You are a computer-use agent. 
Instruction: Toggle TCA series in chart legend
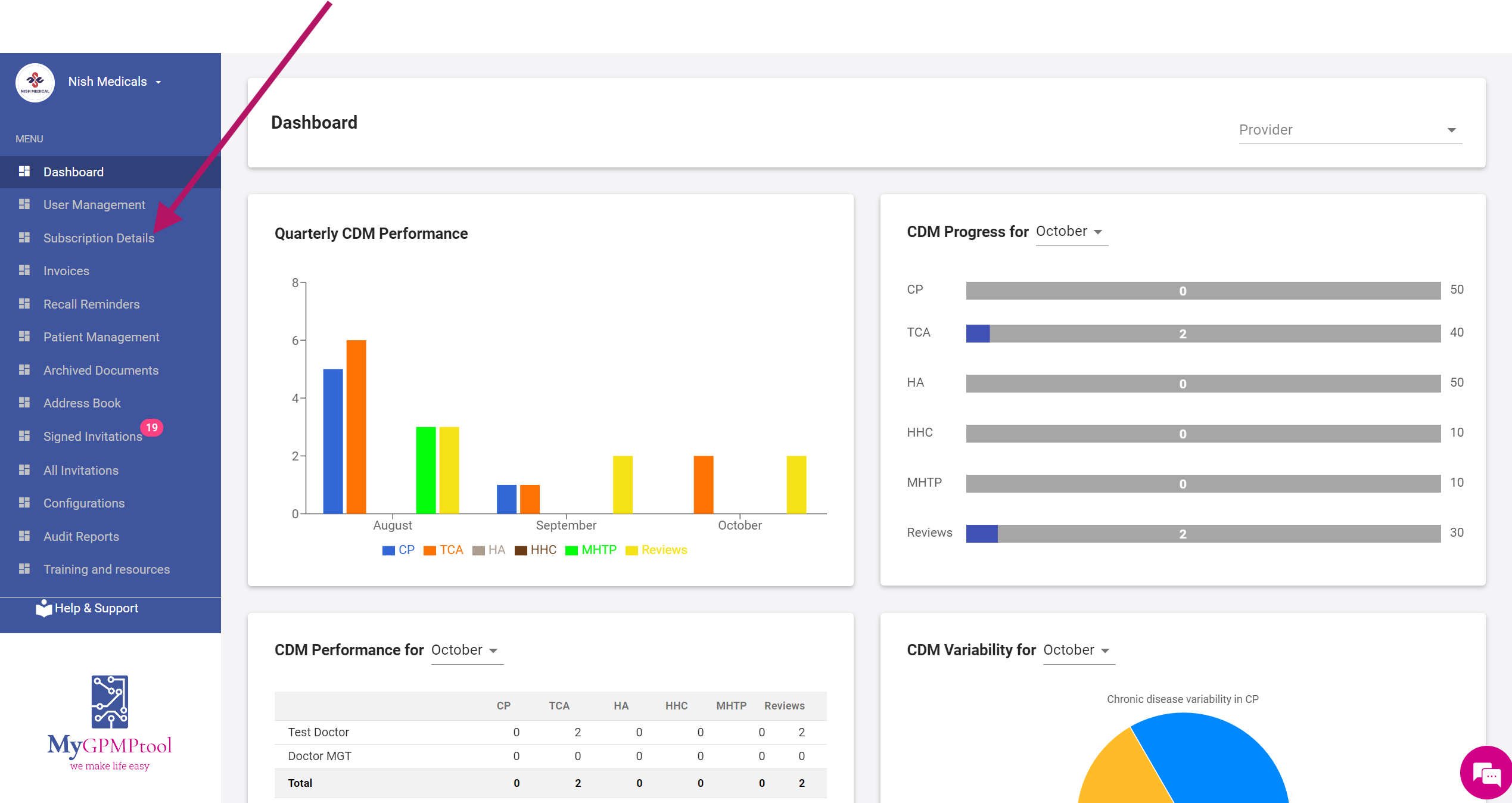(443, 550)
